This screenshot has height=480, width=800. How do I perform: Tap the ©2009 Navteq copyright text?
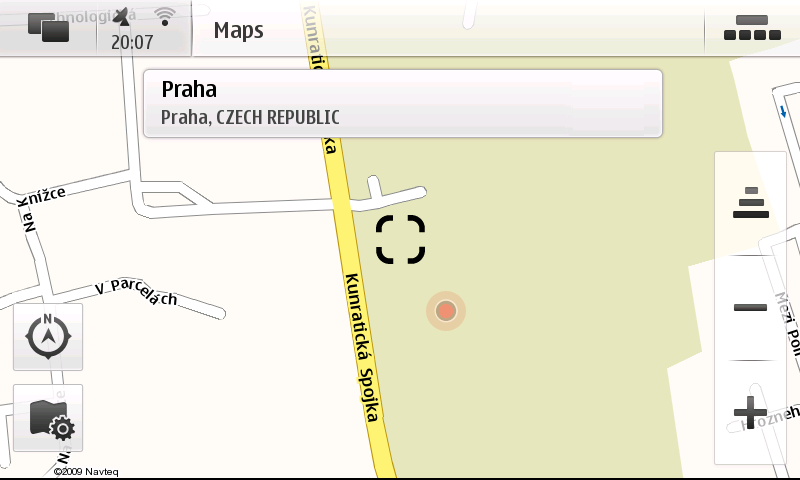click(86, 471)
